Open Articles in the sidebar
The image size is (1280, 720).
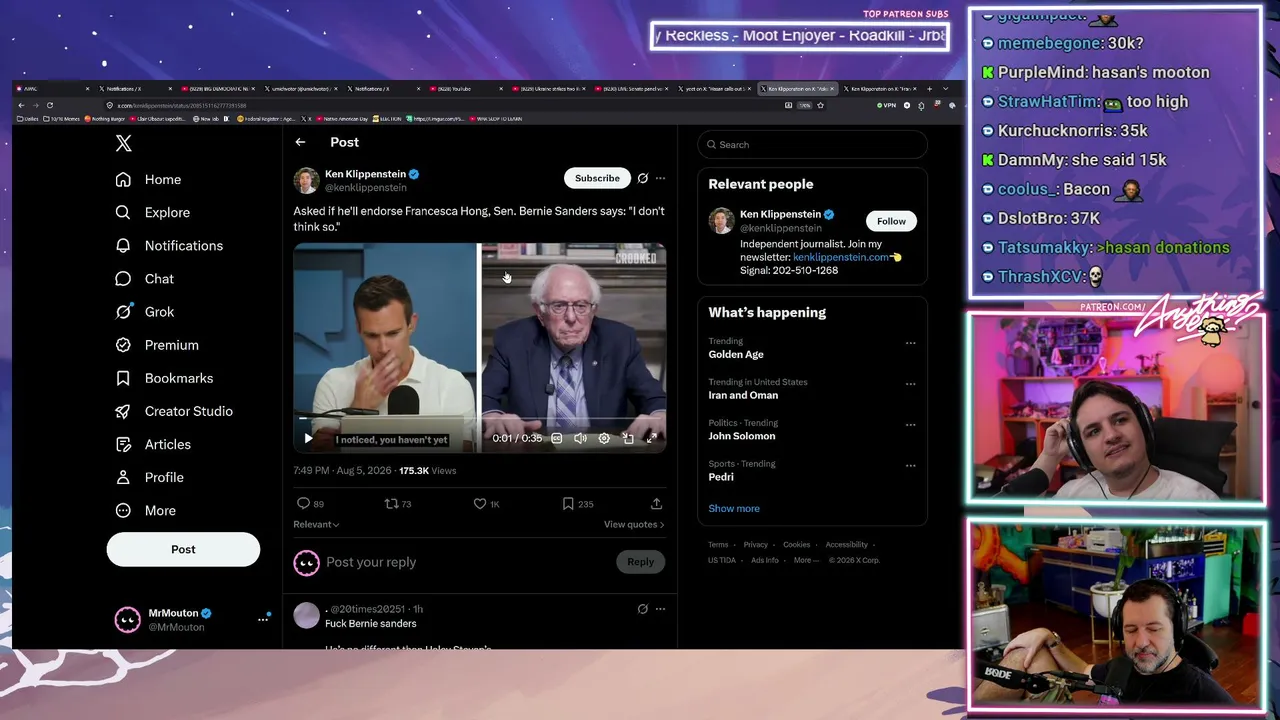click(x=153, y=444)
